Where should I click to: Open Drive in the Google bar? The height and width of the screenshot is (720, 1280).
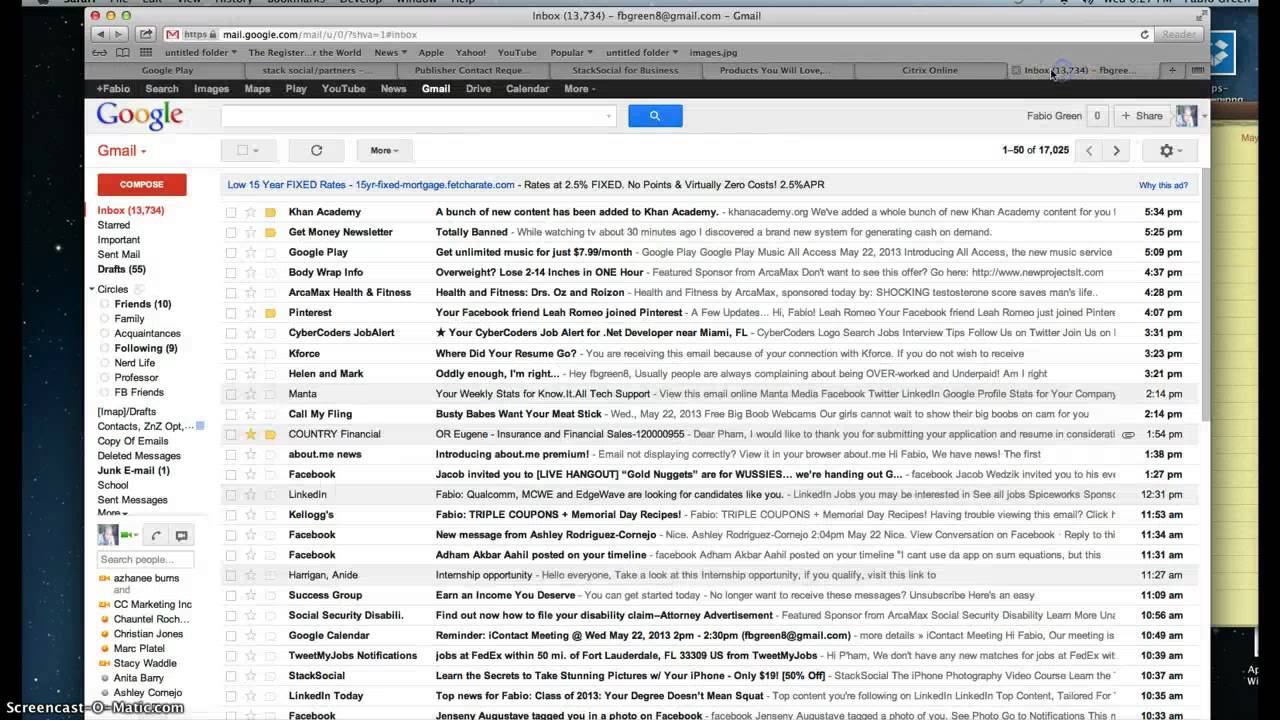tap(478, 88)
